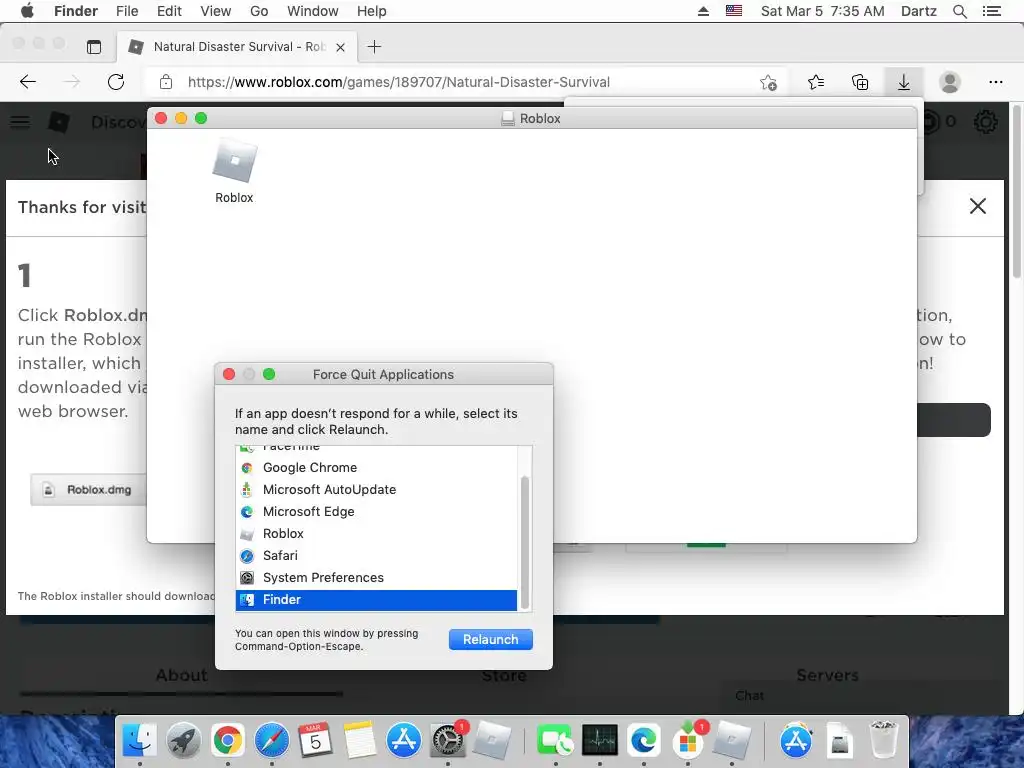
Task: Open the Go menu
Action: (x=259, y=11)
